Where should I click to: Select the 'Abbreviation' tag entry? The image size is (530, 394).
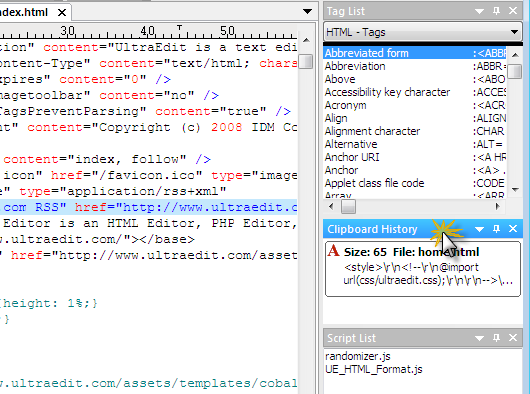[x=415, y=66]
